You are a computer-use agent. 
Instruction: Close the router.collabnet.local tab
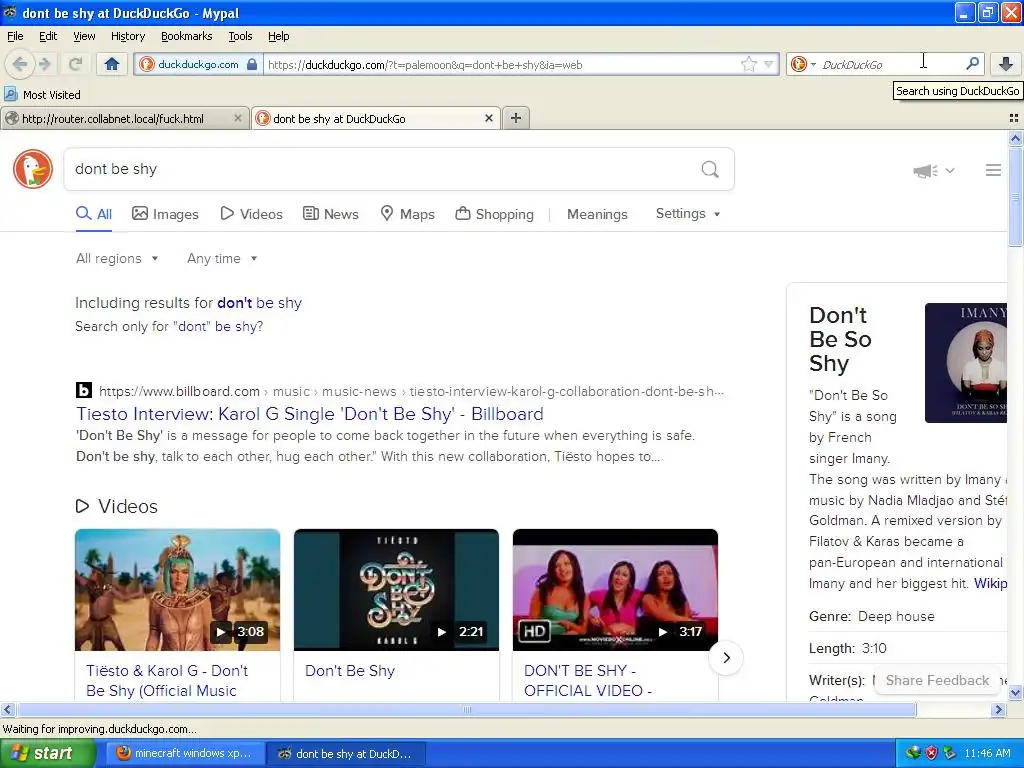[238, 118]
